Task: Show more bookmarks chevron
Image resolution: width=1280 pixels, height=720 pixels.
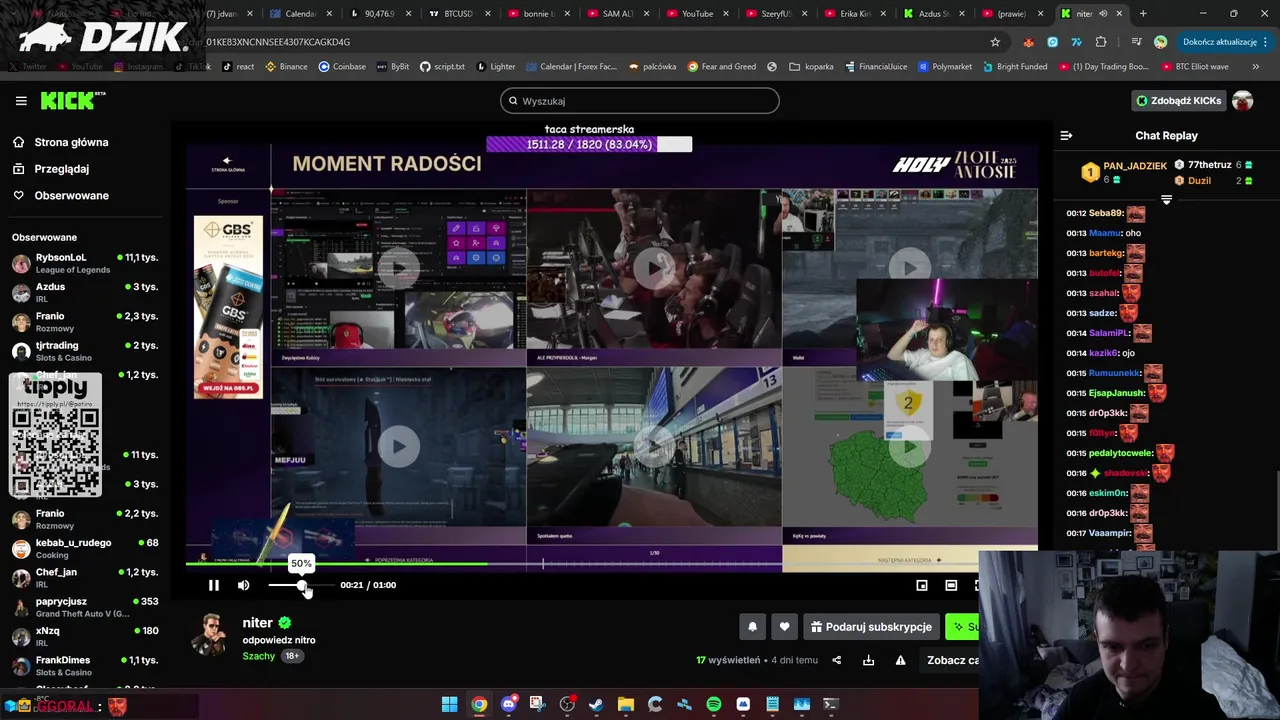Action: (1255, 67)
